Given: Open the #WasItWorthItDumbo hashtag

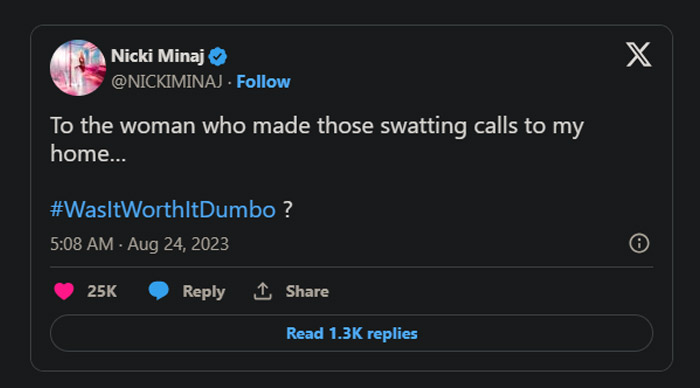Looking at the screenshot, I should point(163,209).
